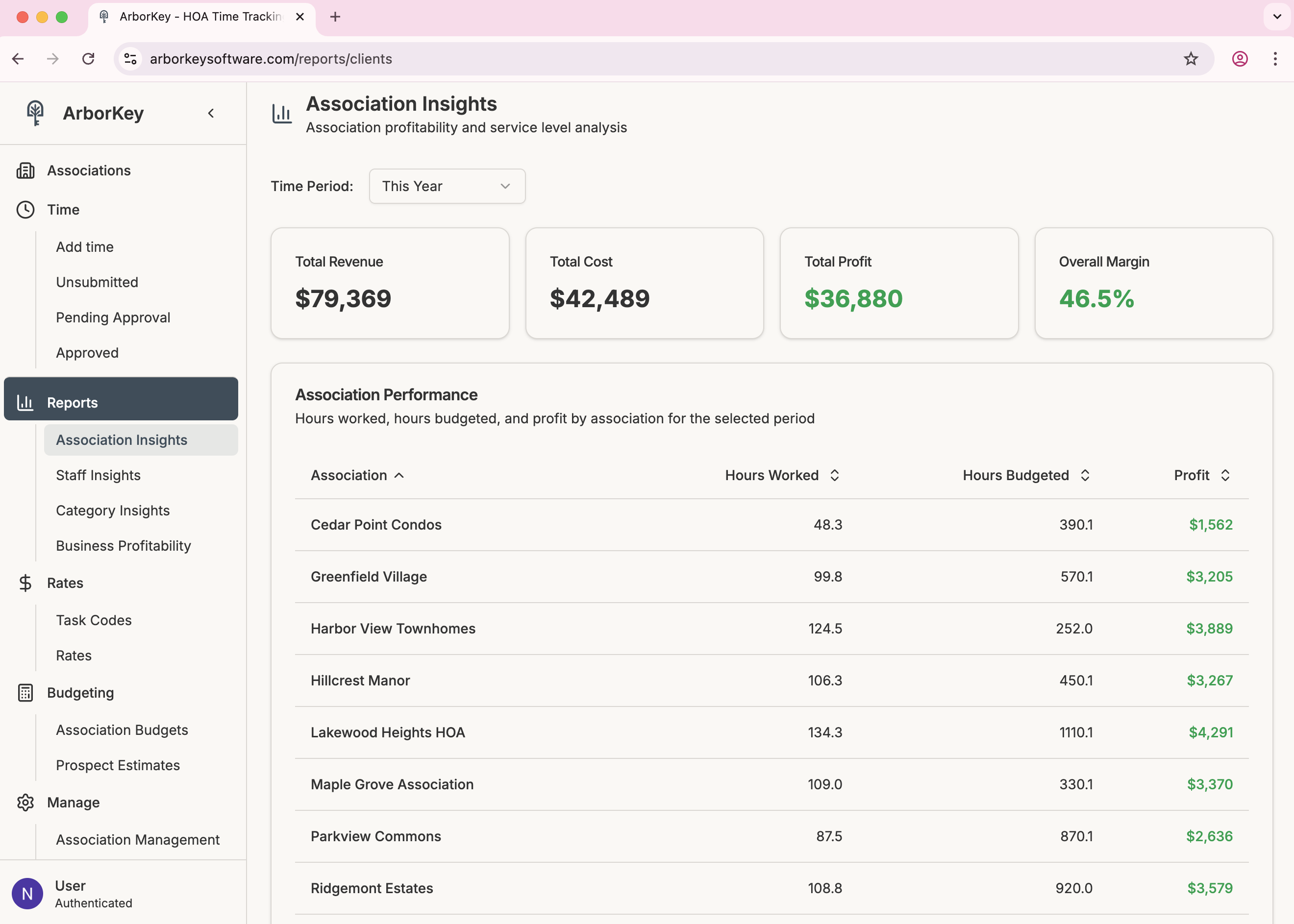
Task: Click the calculator icon next to Budgeting
Action: tap(25, 693)
